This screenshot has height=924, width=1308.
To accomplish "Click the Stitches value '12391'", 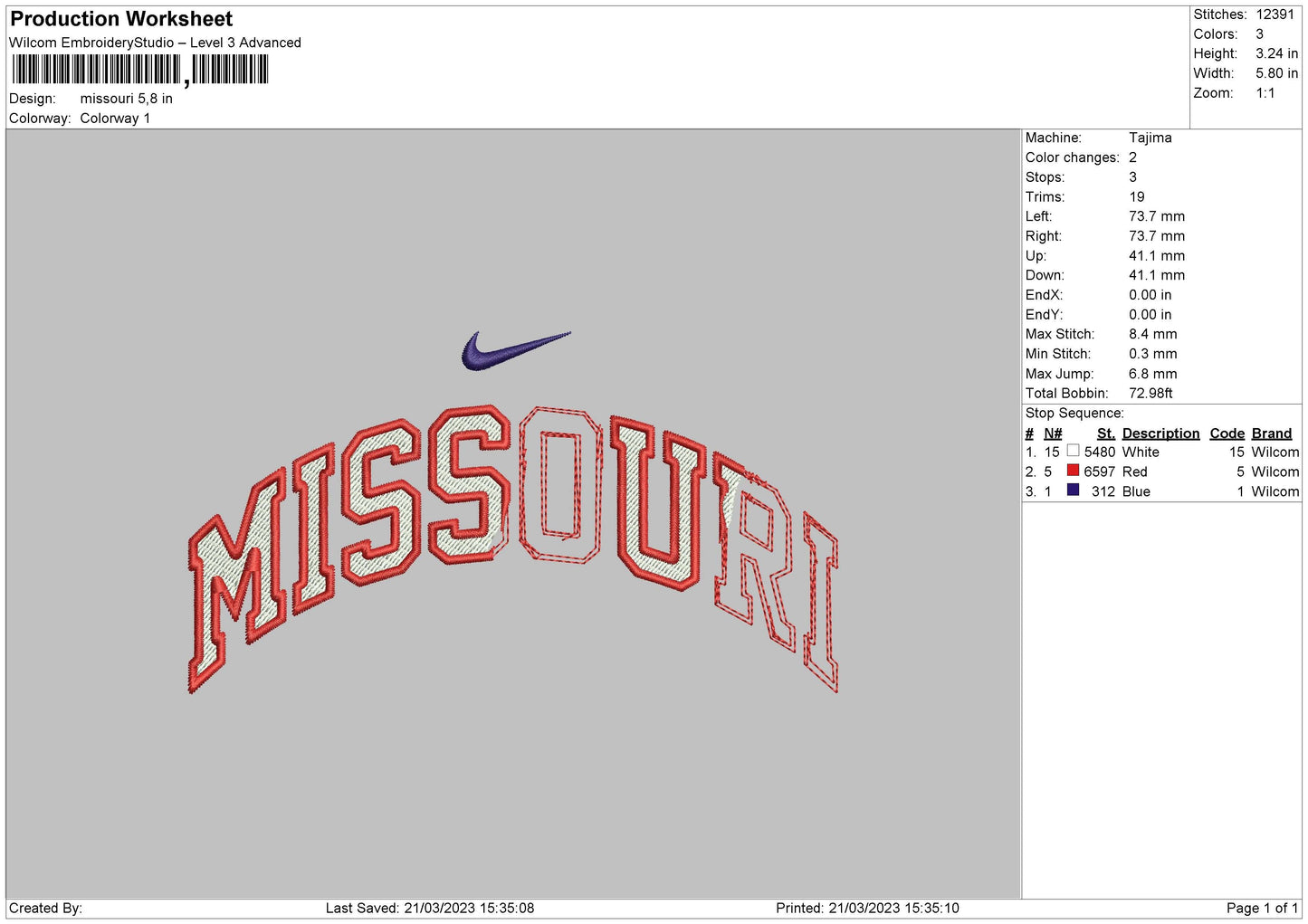I will [x=1275, y=14].
